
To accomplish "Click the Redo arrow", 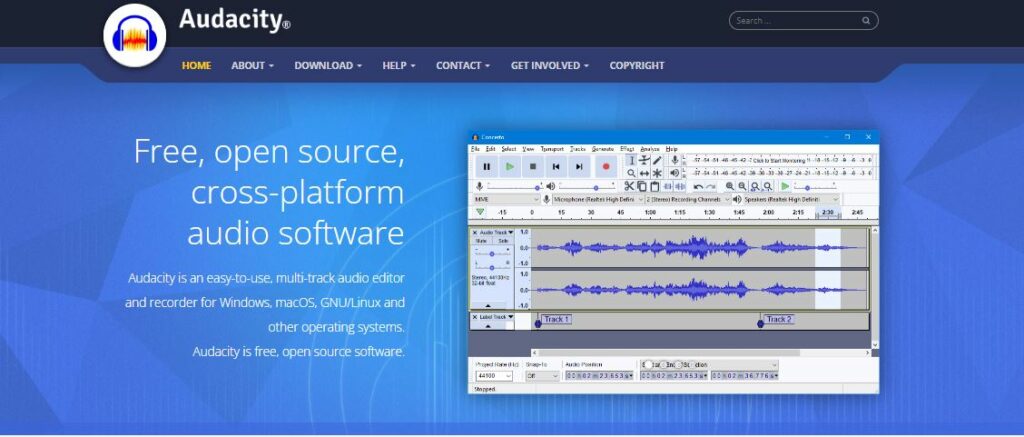I will point(711,187).
